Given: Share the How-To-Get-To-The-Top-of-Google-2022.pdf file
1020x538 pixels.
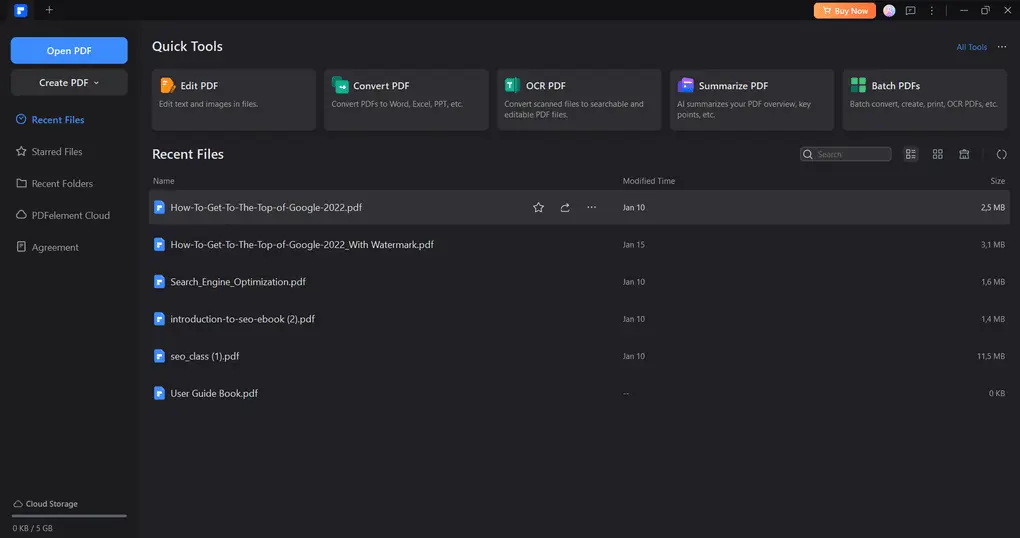Looking at the screenshot, I should [x=565, y=207].
